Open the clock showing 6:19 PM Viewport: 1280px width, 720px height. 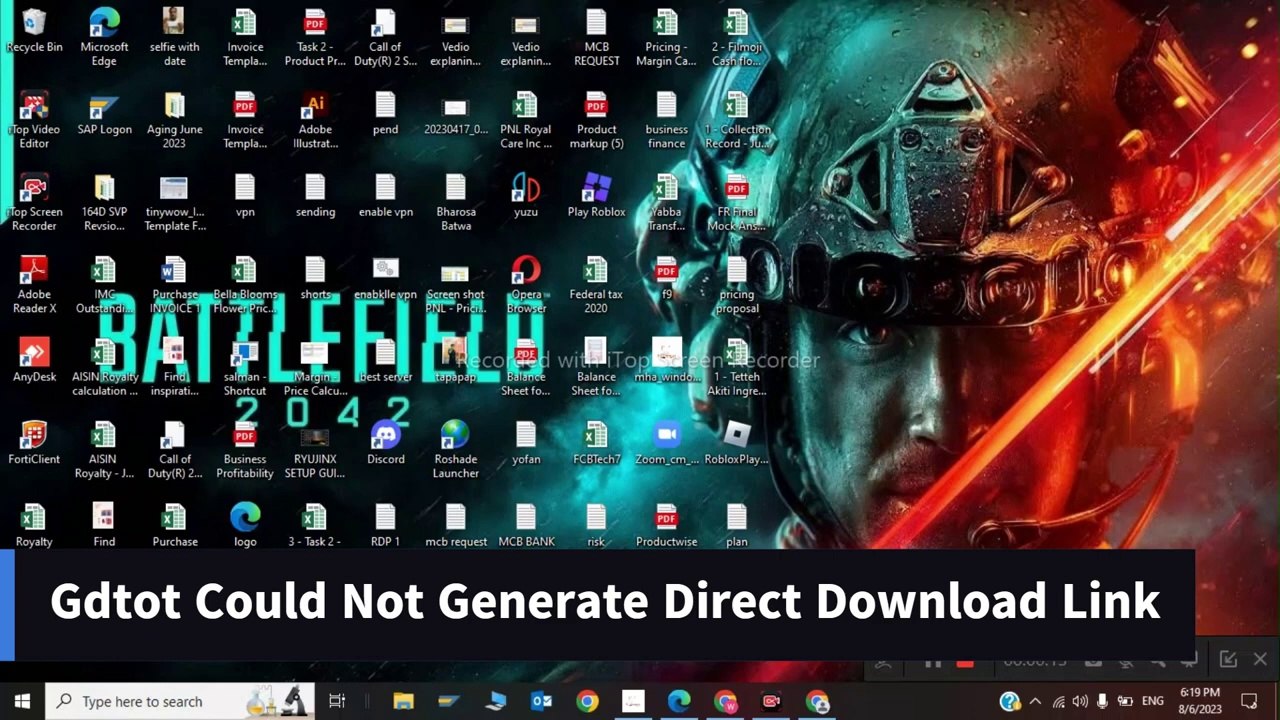tap(1200, 701)
